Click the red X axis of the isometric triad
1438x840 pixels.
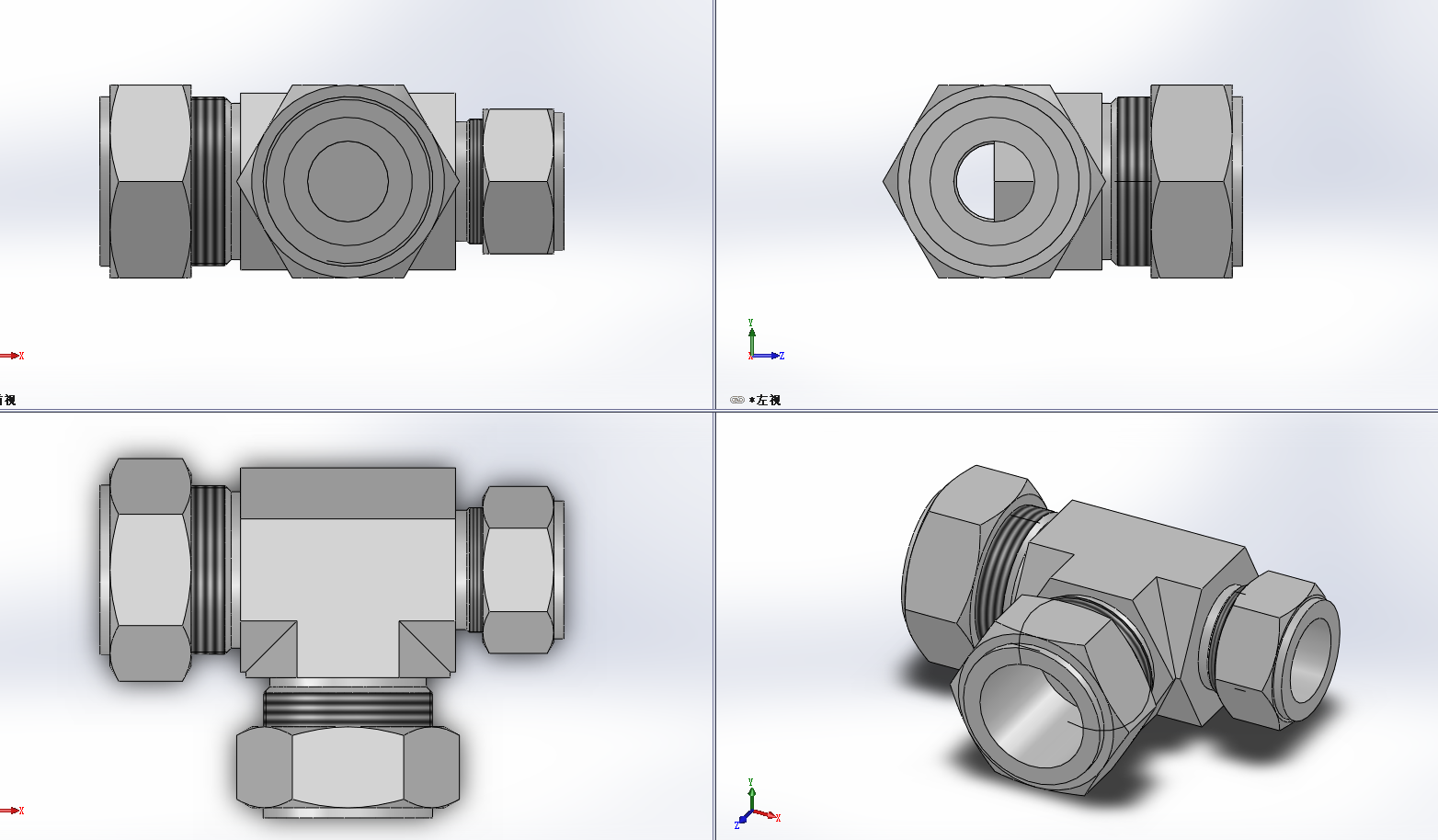tap(767, 815)
